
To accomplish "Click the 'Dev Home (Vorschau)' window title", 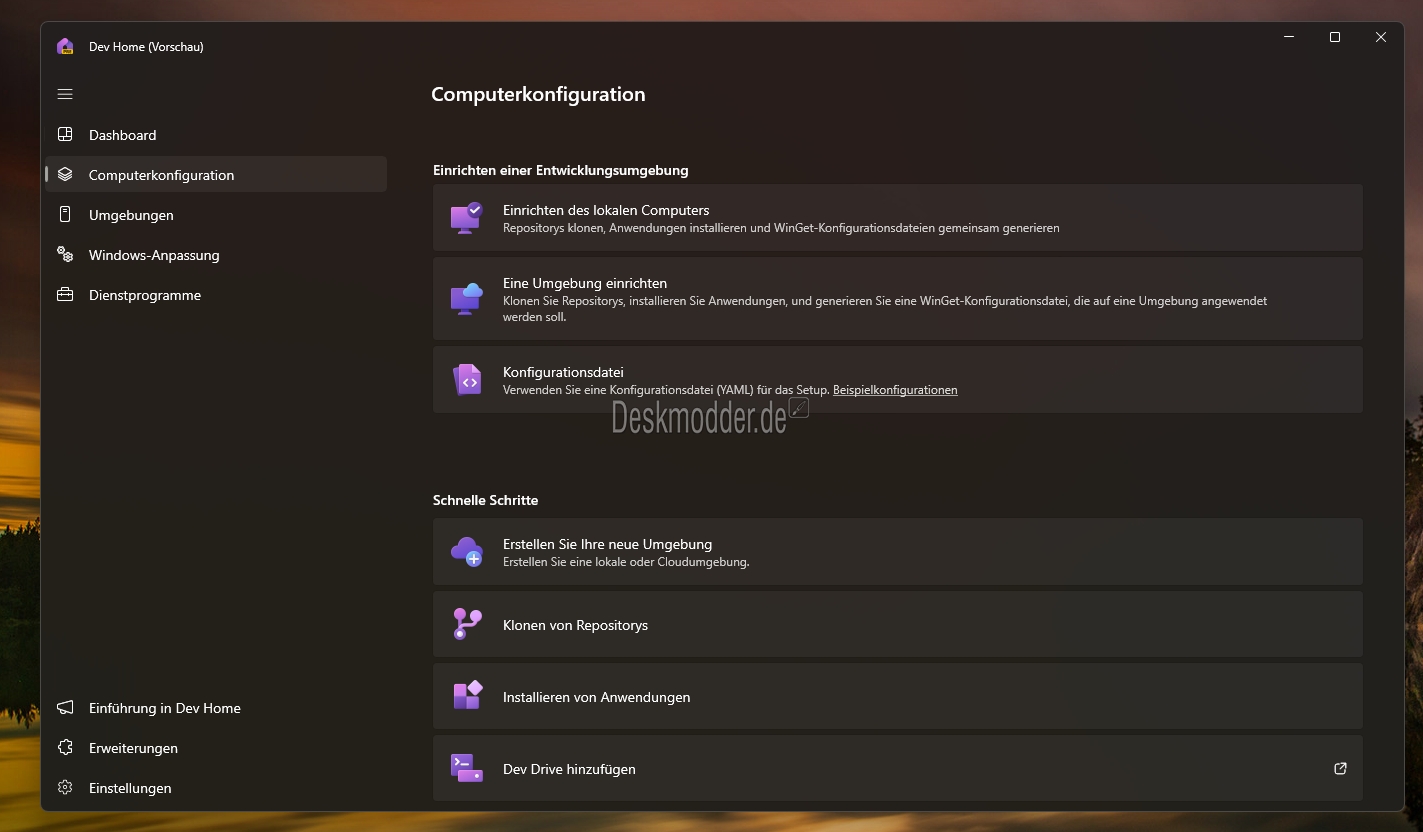I will click(146, 47).
